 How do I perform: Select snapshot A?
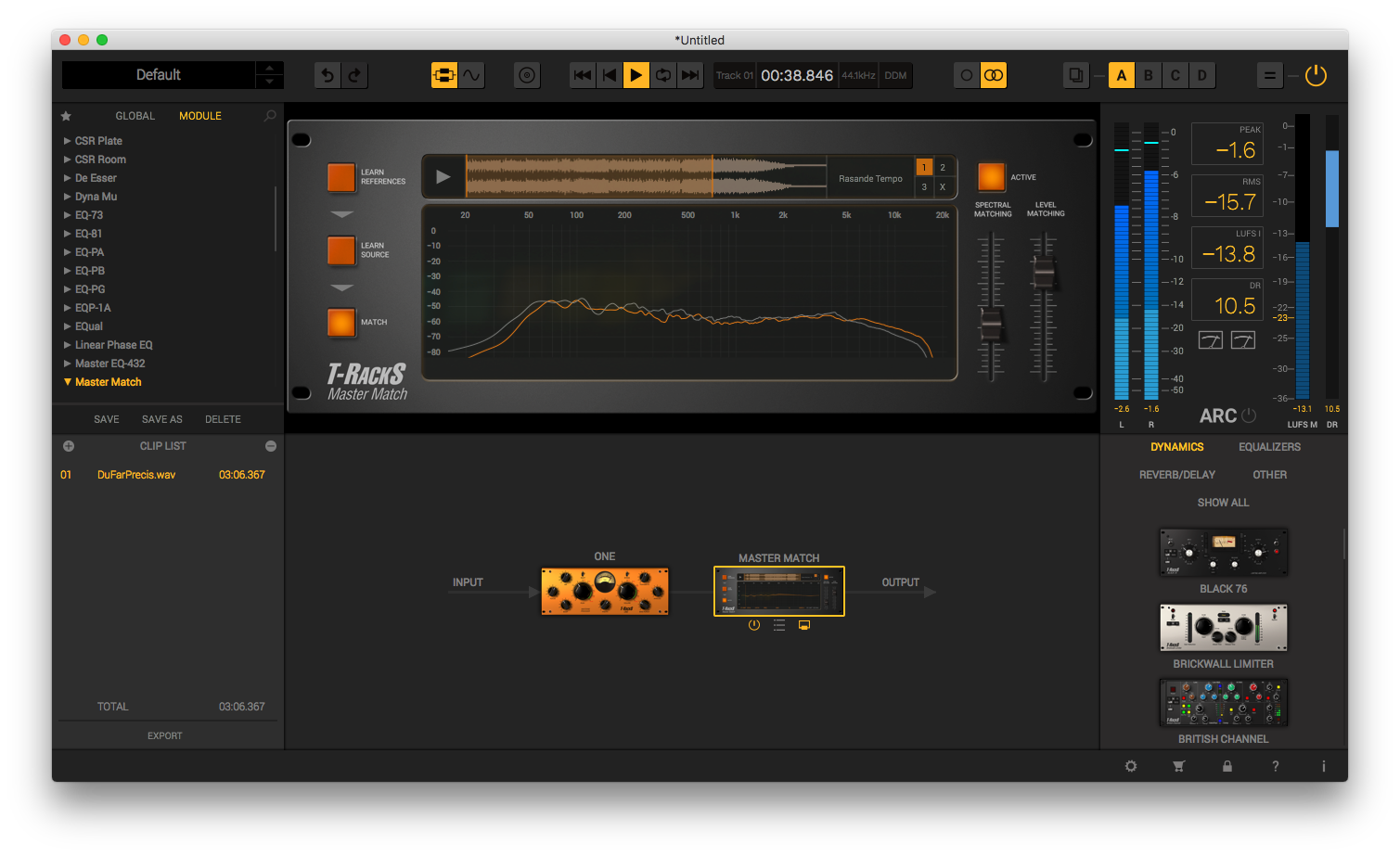click(1122, 75)
